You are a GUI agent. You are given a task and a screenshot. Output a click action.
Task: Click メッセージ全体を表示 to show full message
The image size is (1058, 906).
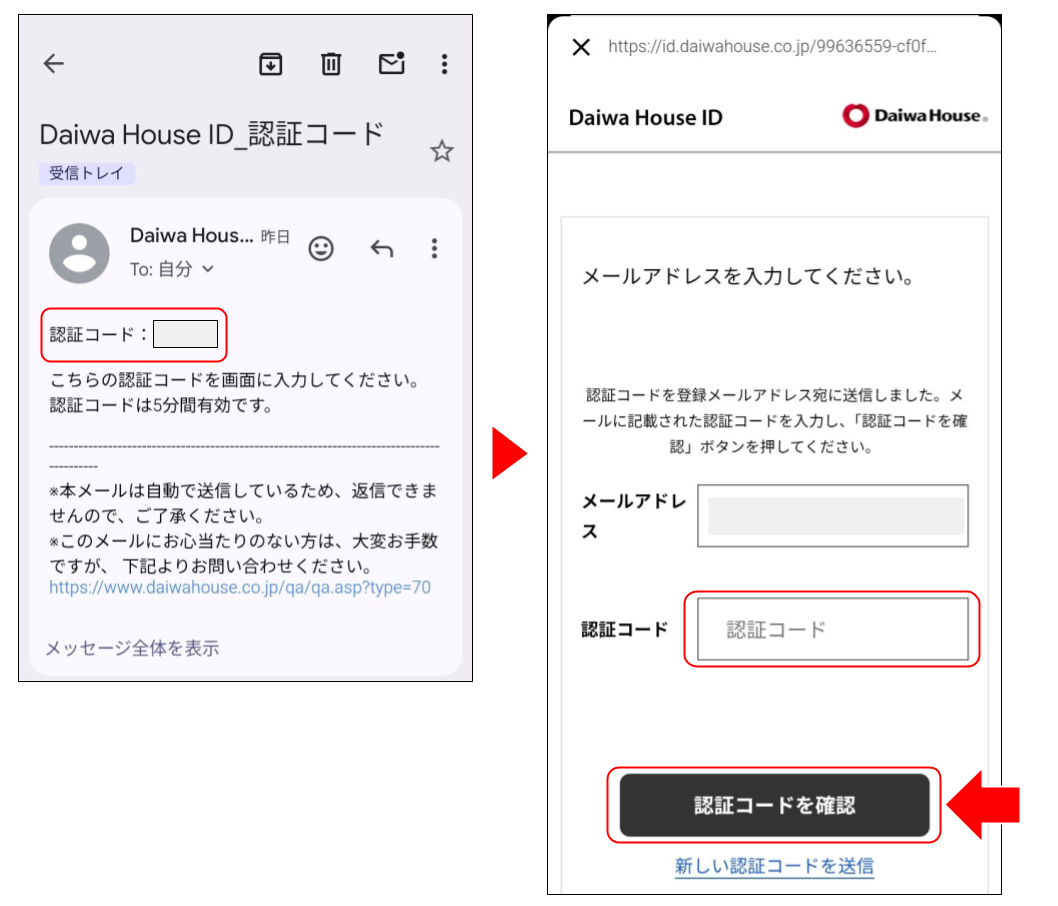coord(132,648)
